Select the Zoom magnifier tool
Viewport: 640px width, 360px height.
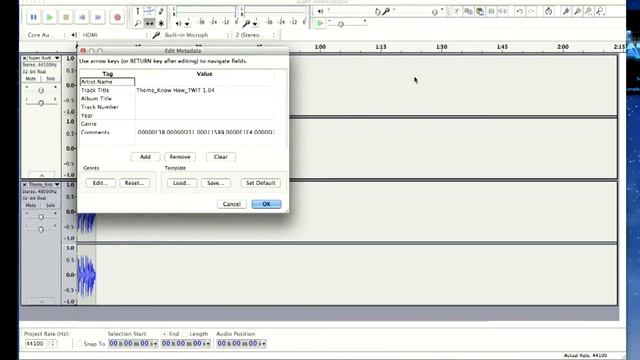coord(138,24)
